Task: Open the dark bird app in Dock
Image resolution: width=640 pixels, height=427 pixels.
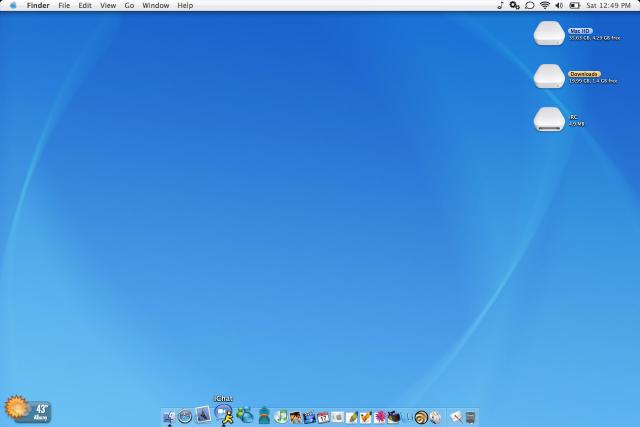Action: (x=393, y=417)
